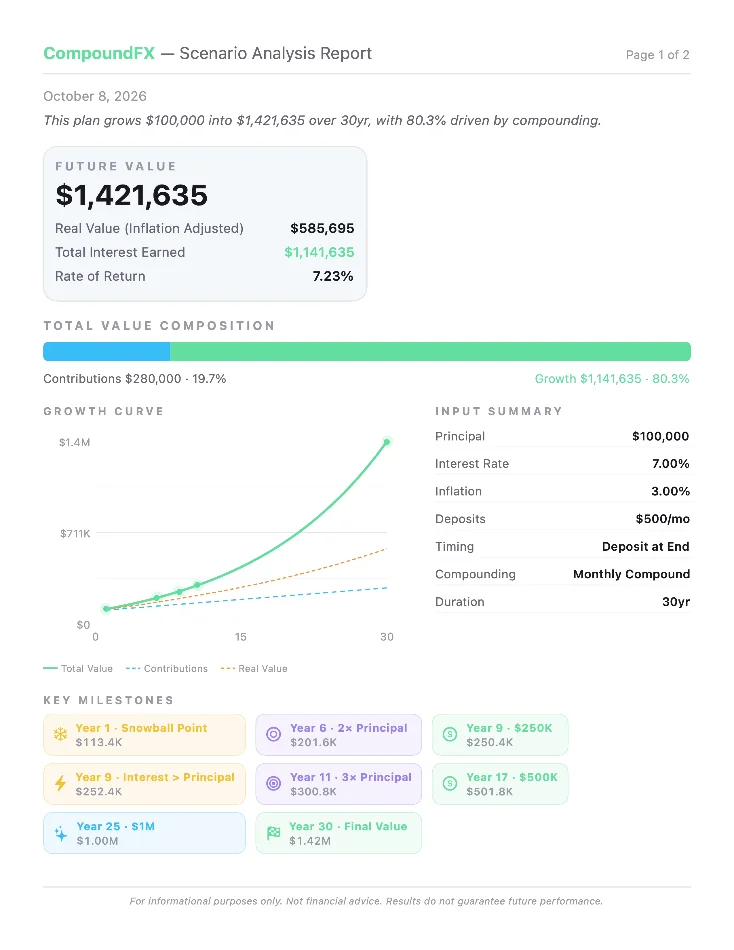Click the Duration 30yr value

pos(676,602)
